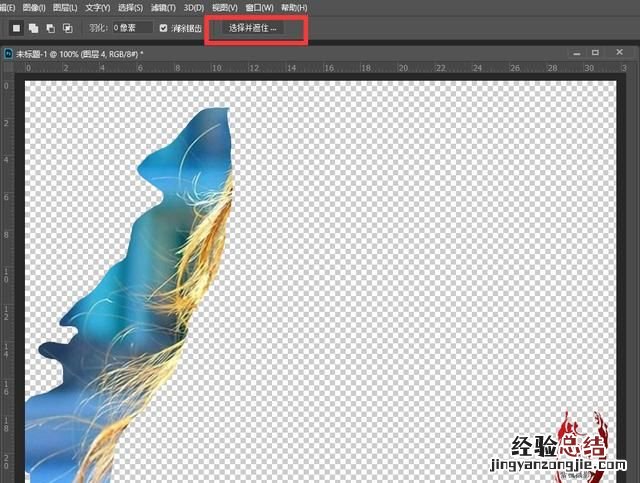Open the 3D(D) menu
Viewport: 640px width, 483px height.
click(x=194, y=8)
